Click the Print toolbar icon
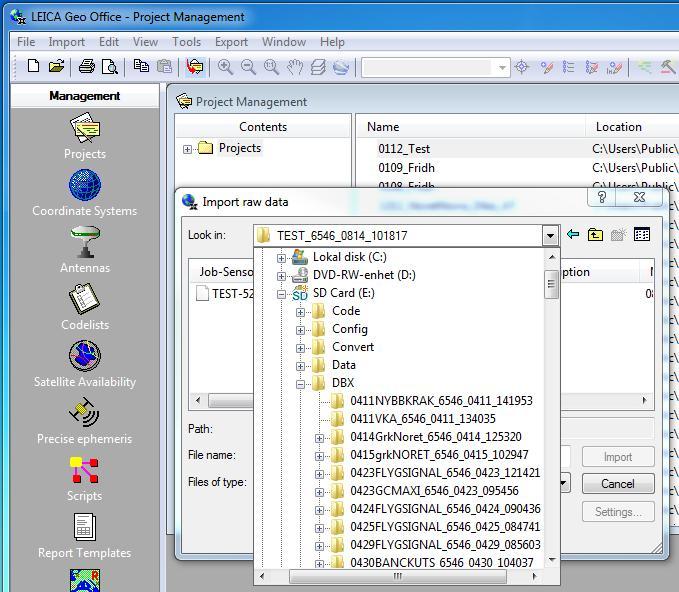The height and width of the screenshot is (592, 679). tap(87, 66)
